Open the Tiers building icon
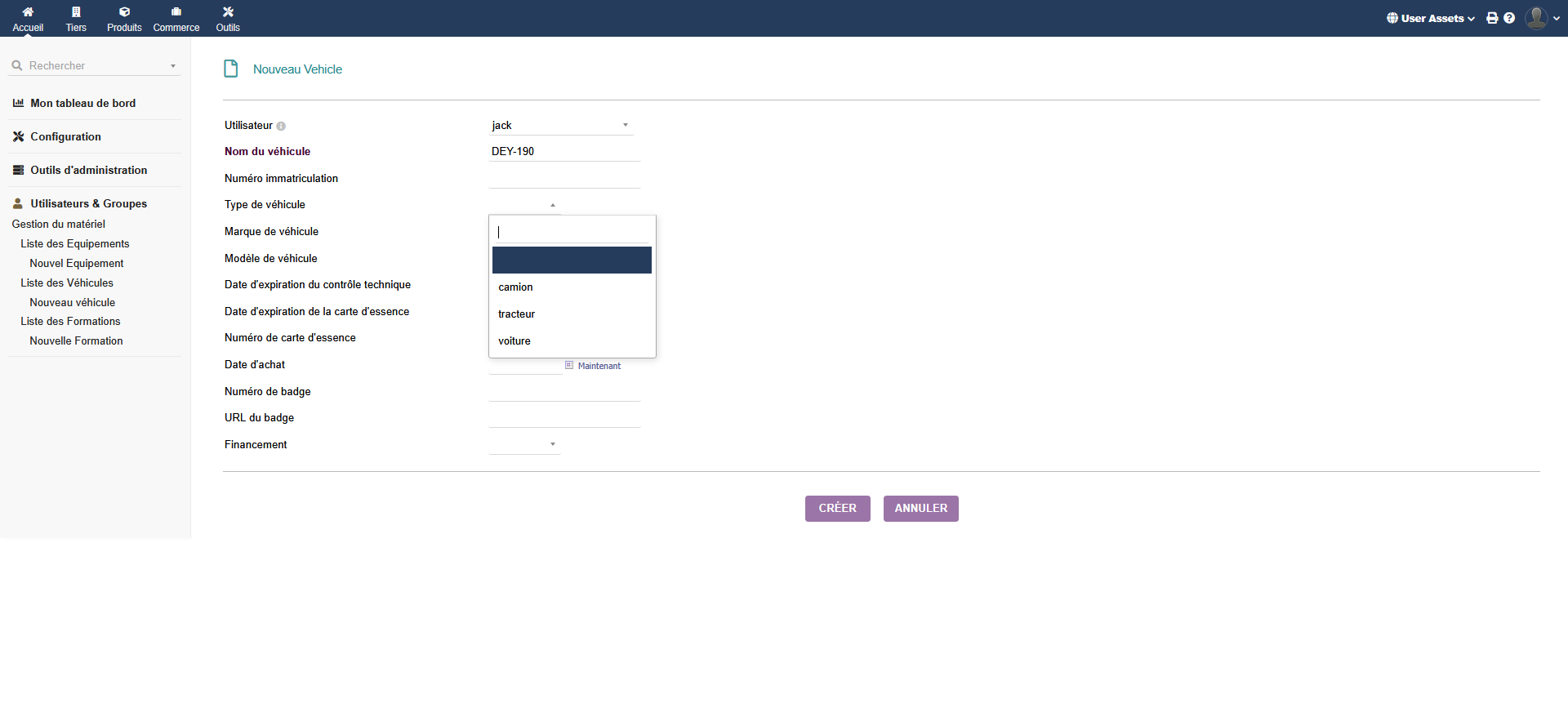 76,12
